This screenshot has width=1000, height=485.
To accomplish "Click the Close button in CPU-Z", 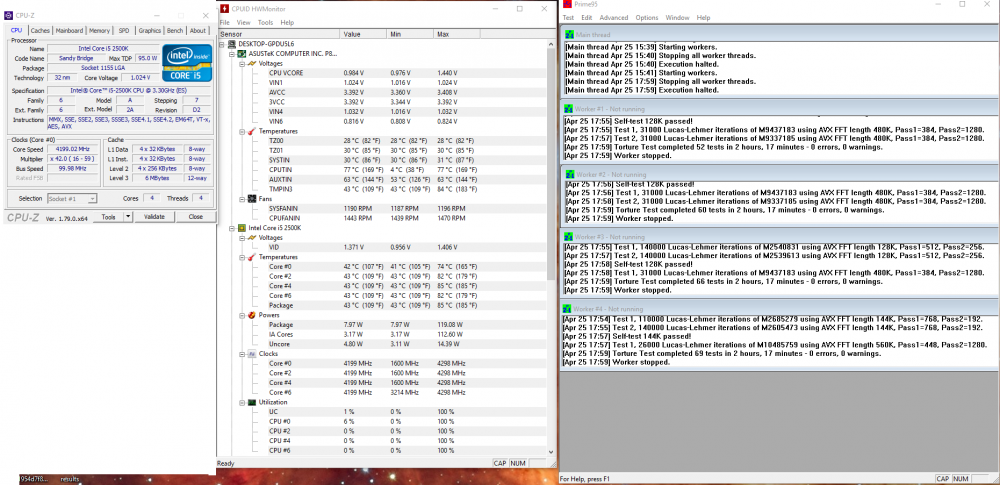I will click(x=195, y=216).
